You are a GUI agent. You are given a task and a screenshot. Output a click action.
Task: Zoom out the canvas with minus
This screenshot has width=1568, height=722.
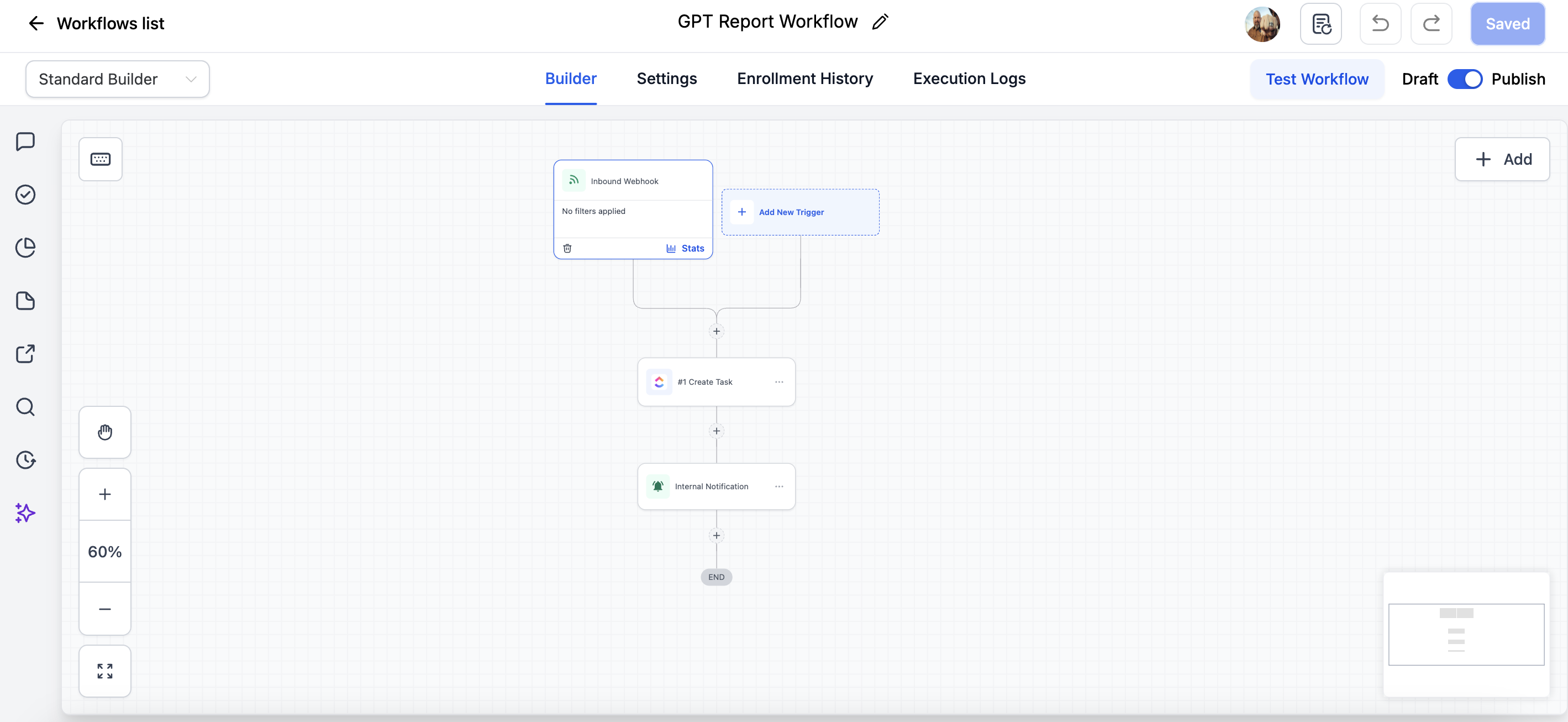coord(104,609)
